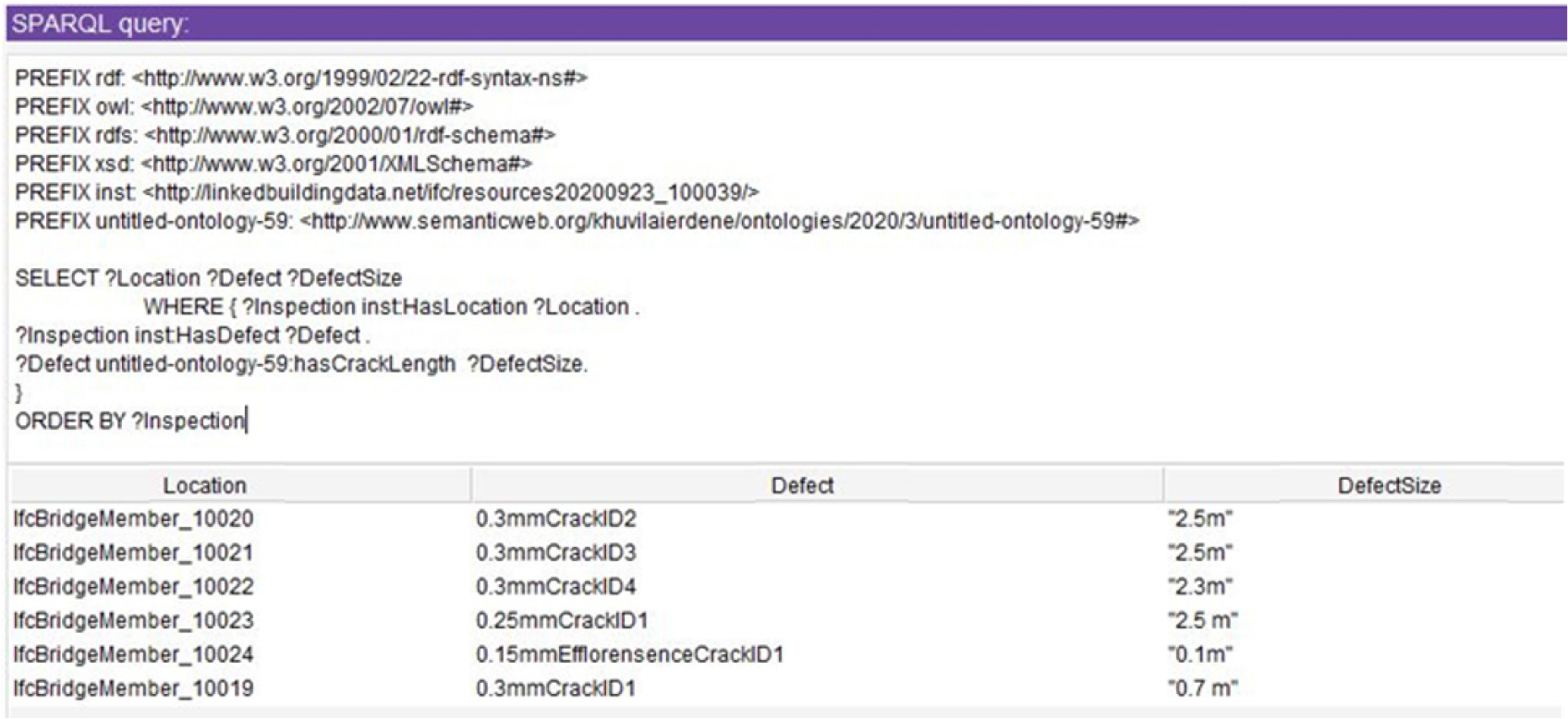This screenshot has height=719, width=1568.
Task: Place cursor at the ORDER BY ?Inspection line
Action: pos(129,421)
